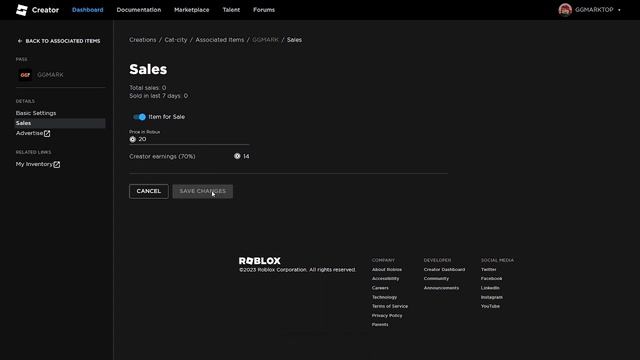Open the LinkedIn footer link
Image resolution: width=640 pixels, height=360 pixels.
click(x=490, y=288)
